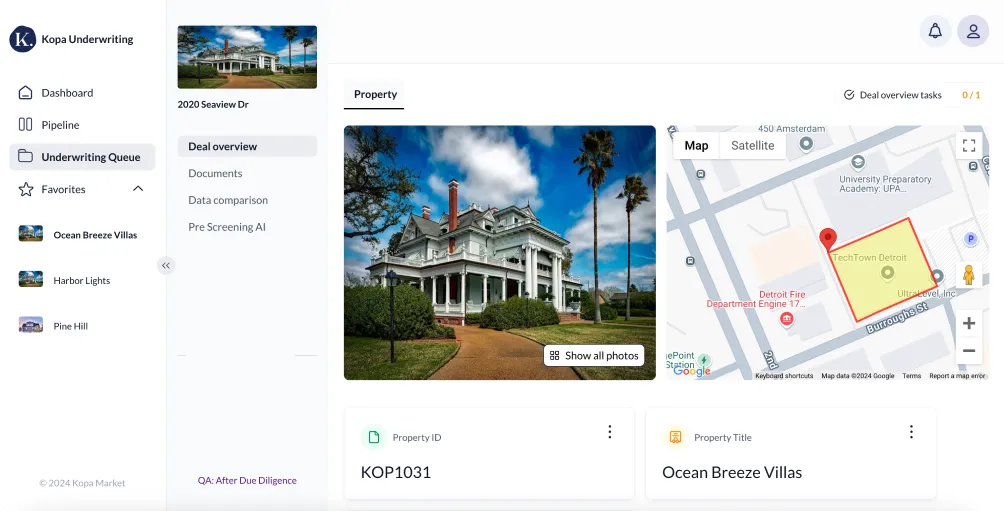Switch map to Map view
1004x511 pixels.
click(696, 145)
